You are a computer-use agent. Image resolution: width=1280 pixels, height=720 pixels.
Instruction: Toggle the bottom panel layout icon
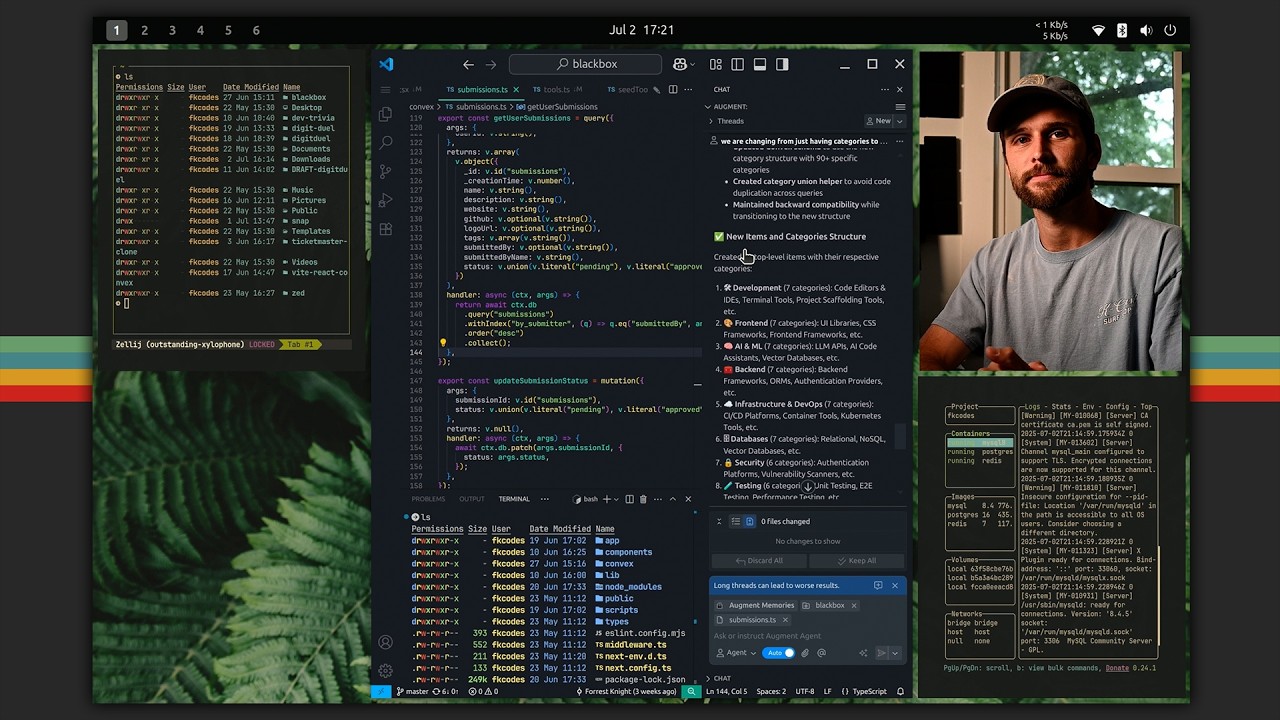(760, 64)
